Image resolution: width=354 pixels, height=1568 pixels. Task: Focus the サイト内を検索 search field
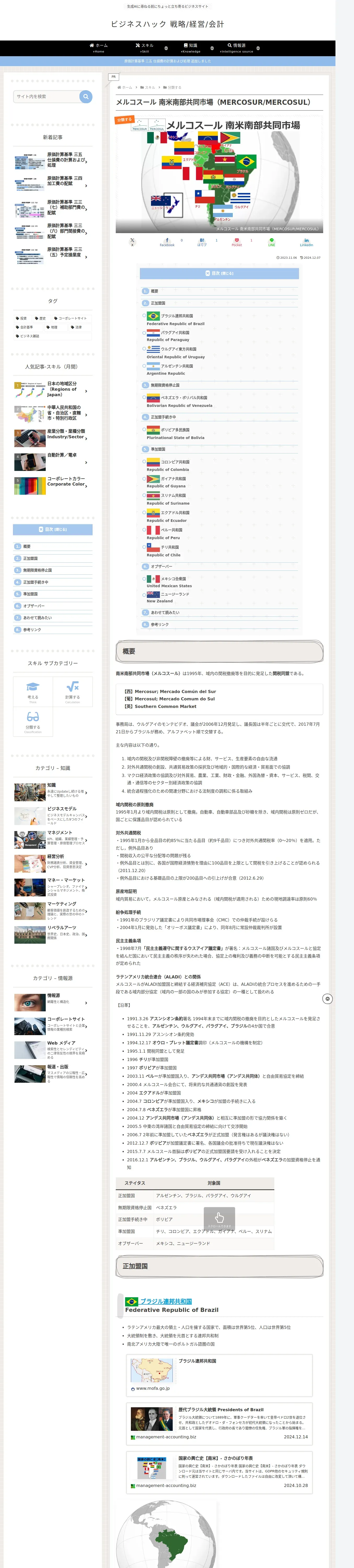(x=46, y=96)
